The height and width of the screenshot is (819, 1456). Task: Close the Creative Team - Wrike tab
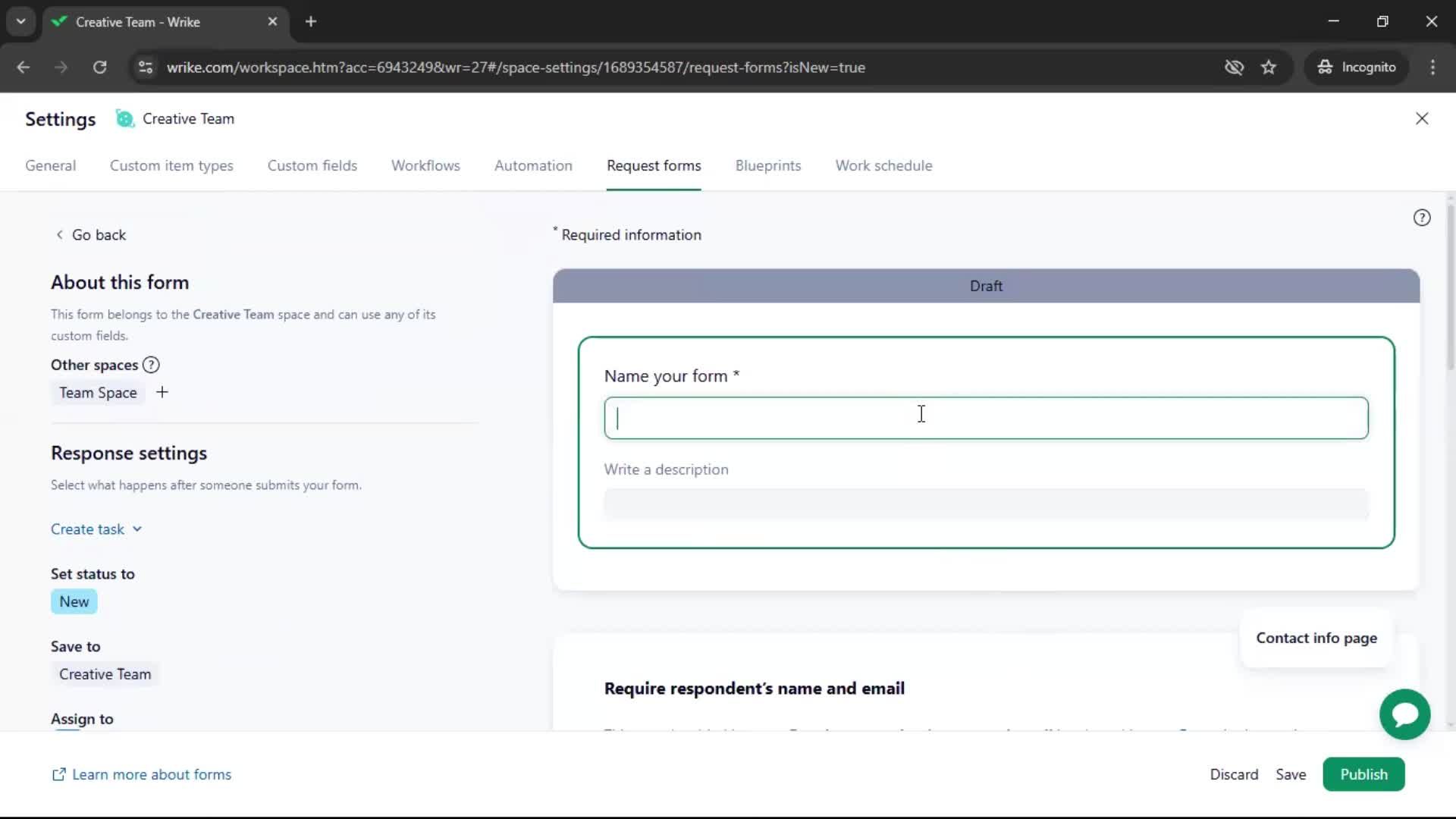(272, 22)
